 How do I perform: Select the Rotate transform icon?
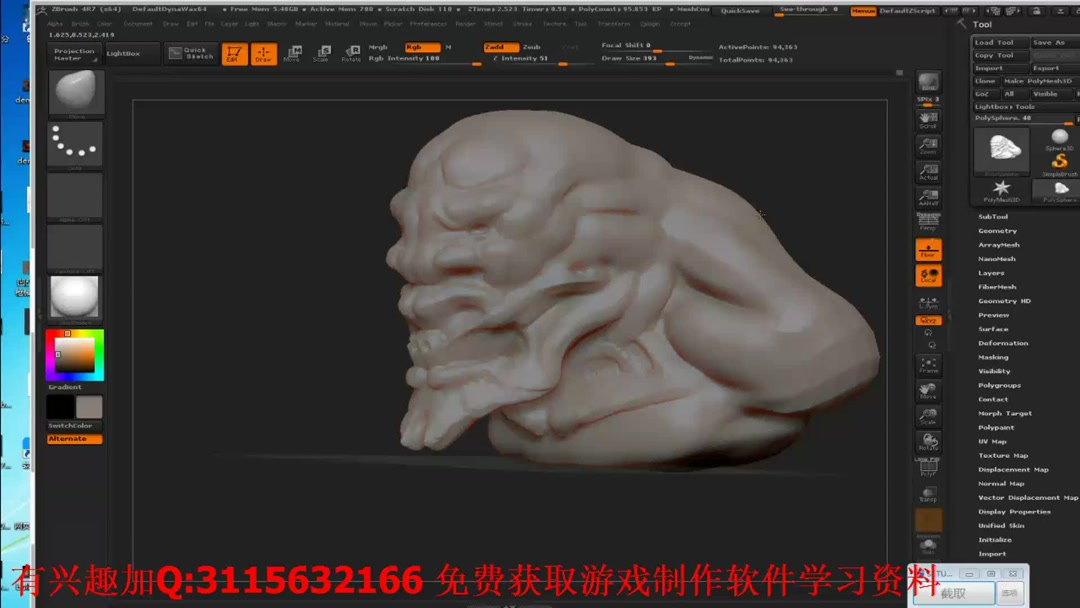pyautogui.click(x=354, y=53)
